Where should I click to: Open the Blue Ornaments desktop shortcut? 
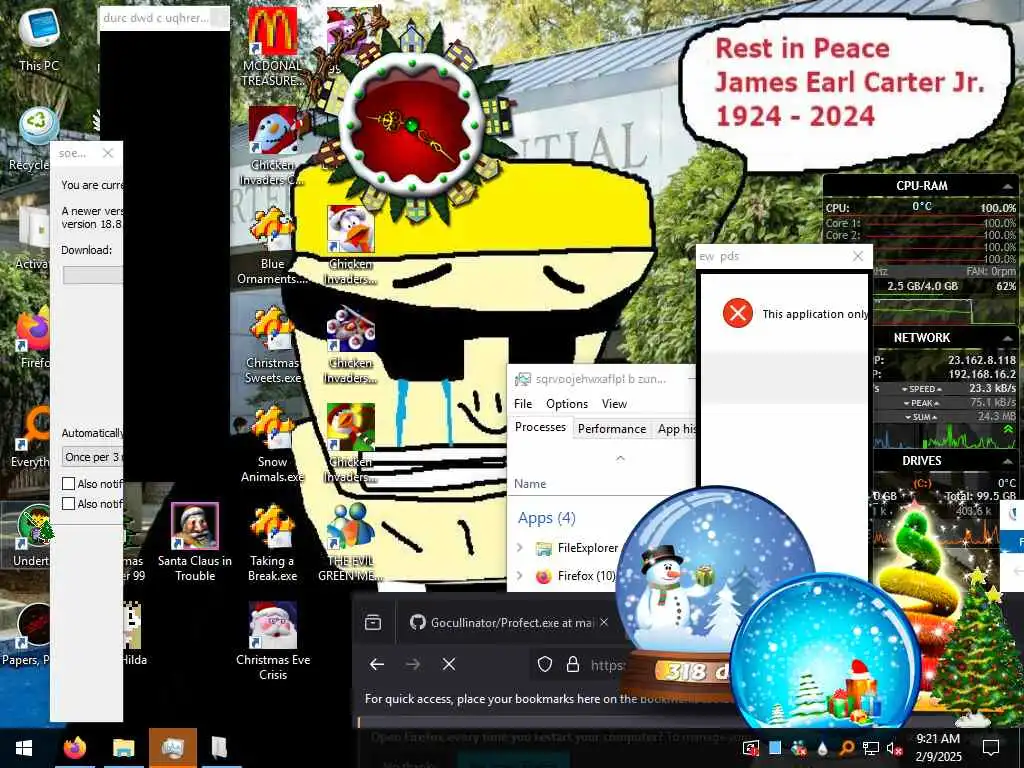point(272,246)
